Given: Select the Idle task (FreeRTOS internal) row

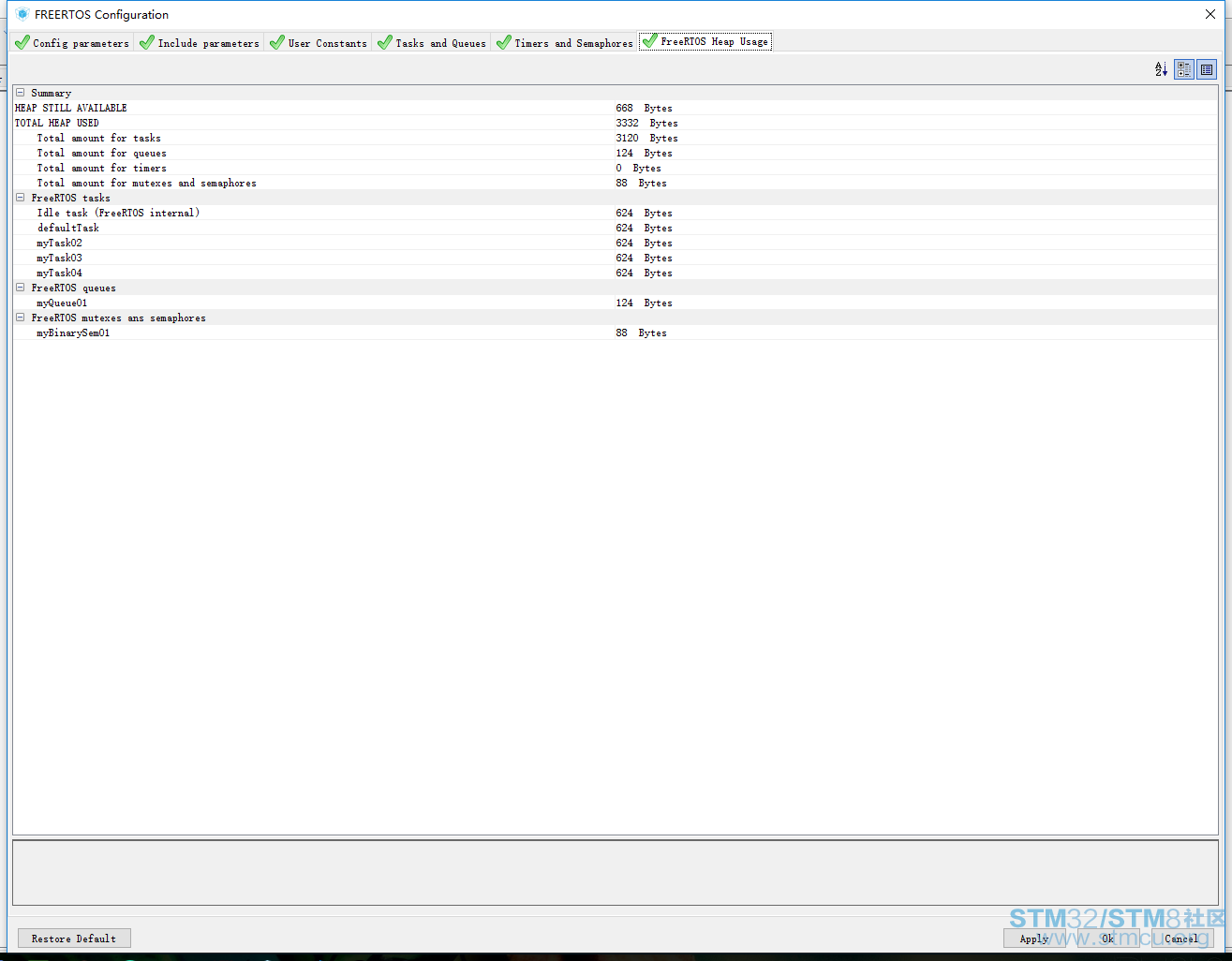Looking at the screenshot, I should (615, 213).
